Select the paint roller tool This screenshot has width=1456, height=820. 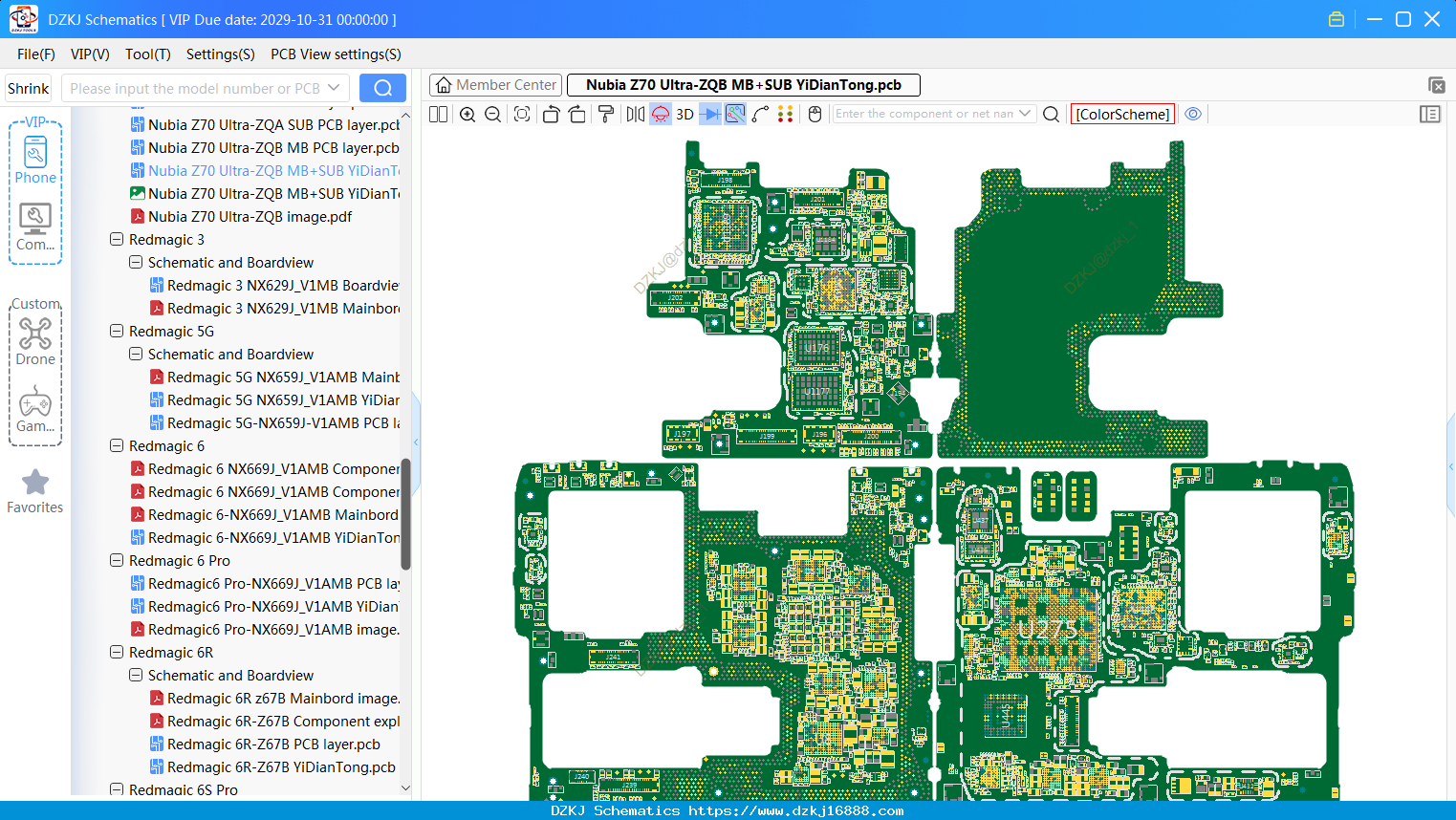coord(606,114)
